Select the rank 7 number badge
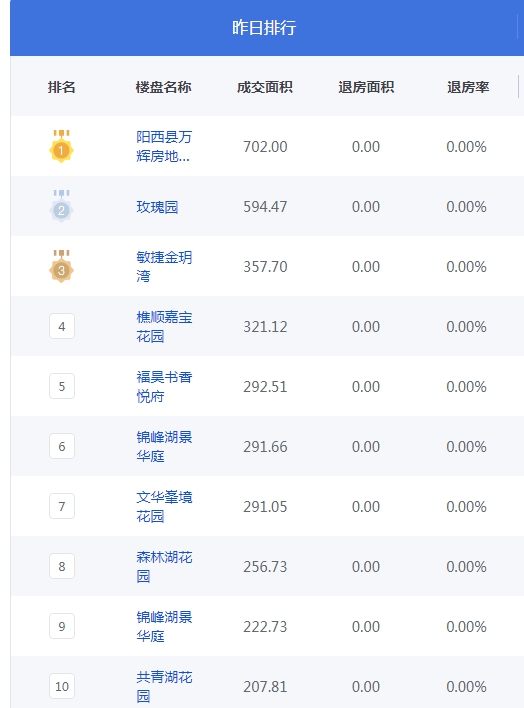Viewport: 524px width, 708px height. 62,507
